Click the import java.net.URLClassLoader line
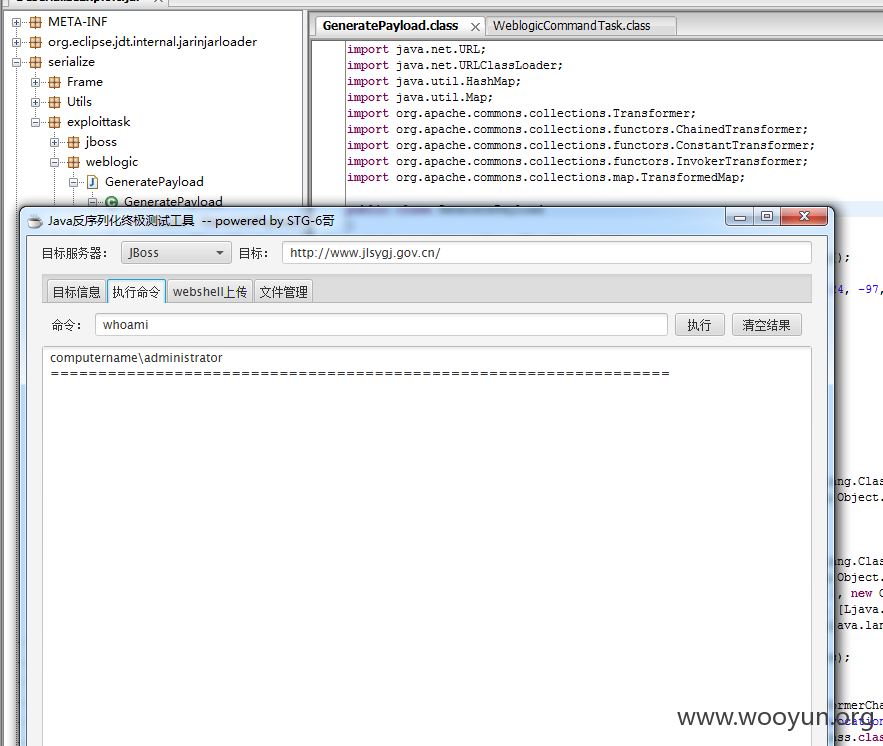 pyautogui.click(x=454, y=65)
